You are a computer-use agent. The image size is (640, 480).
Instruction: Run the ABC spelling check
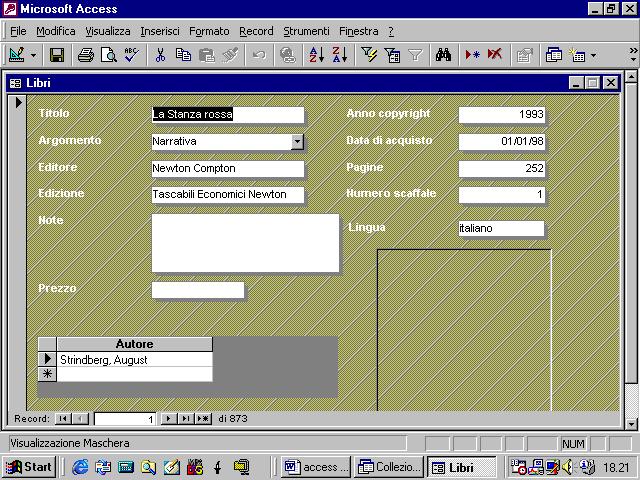click(132, 55)
